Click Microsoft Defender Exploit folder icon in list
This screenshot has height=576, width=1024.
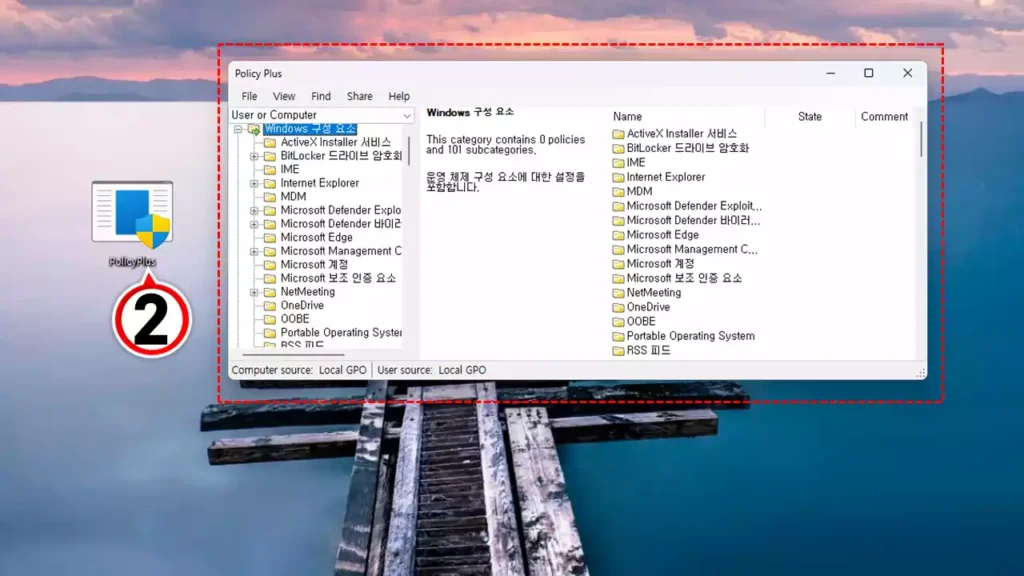coord(618,206)
